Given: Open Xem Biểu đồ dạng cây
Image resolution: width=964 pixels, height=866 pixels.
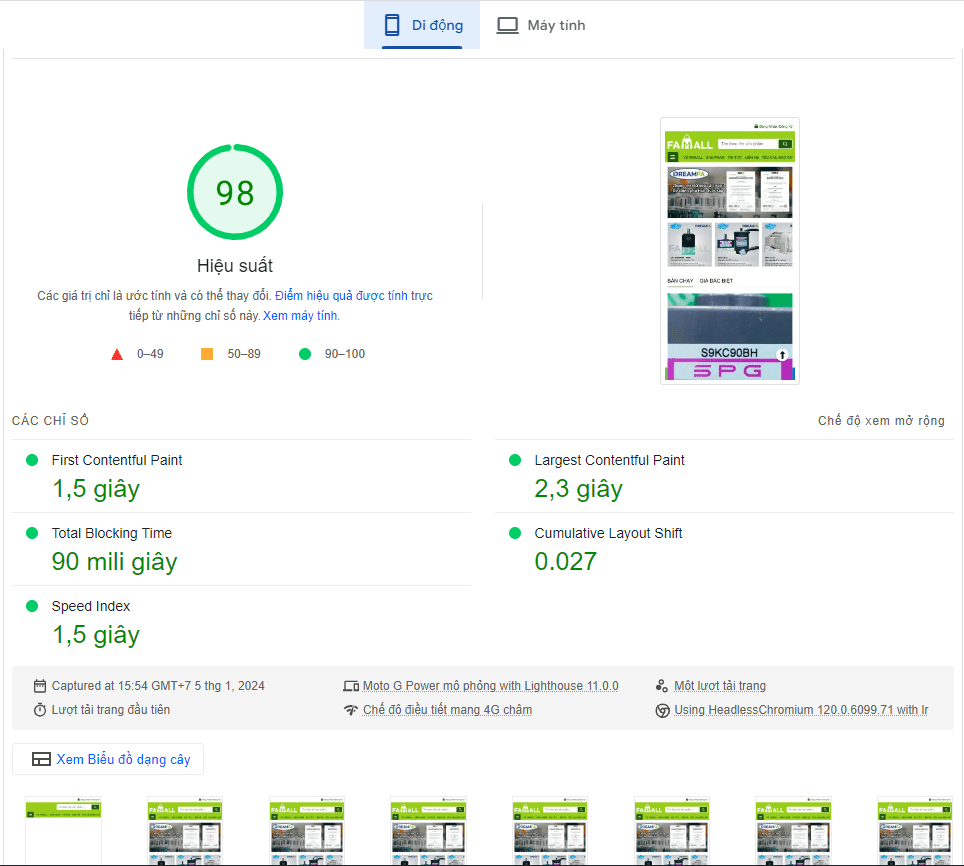Looking at the screenshot, I should 108,760.
